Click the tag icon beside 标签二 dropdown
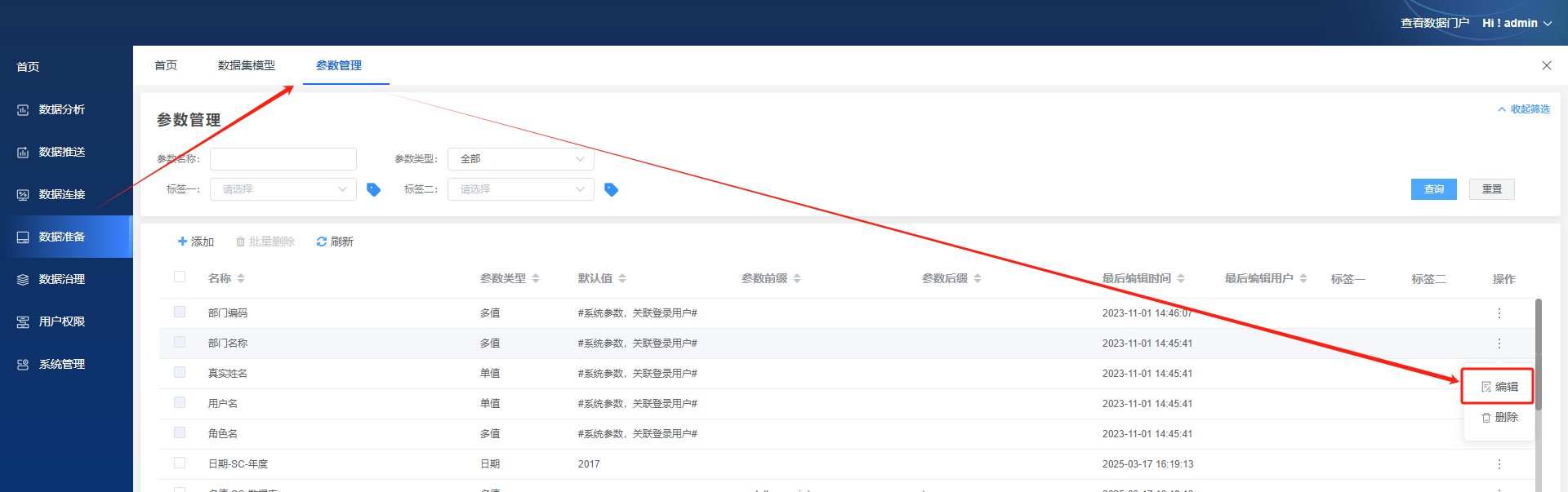The width and height of the screenshot is (1568, 492). (x=611, y=189)
